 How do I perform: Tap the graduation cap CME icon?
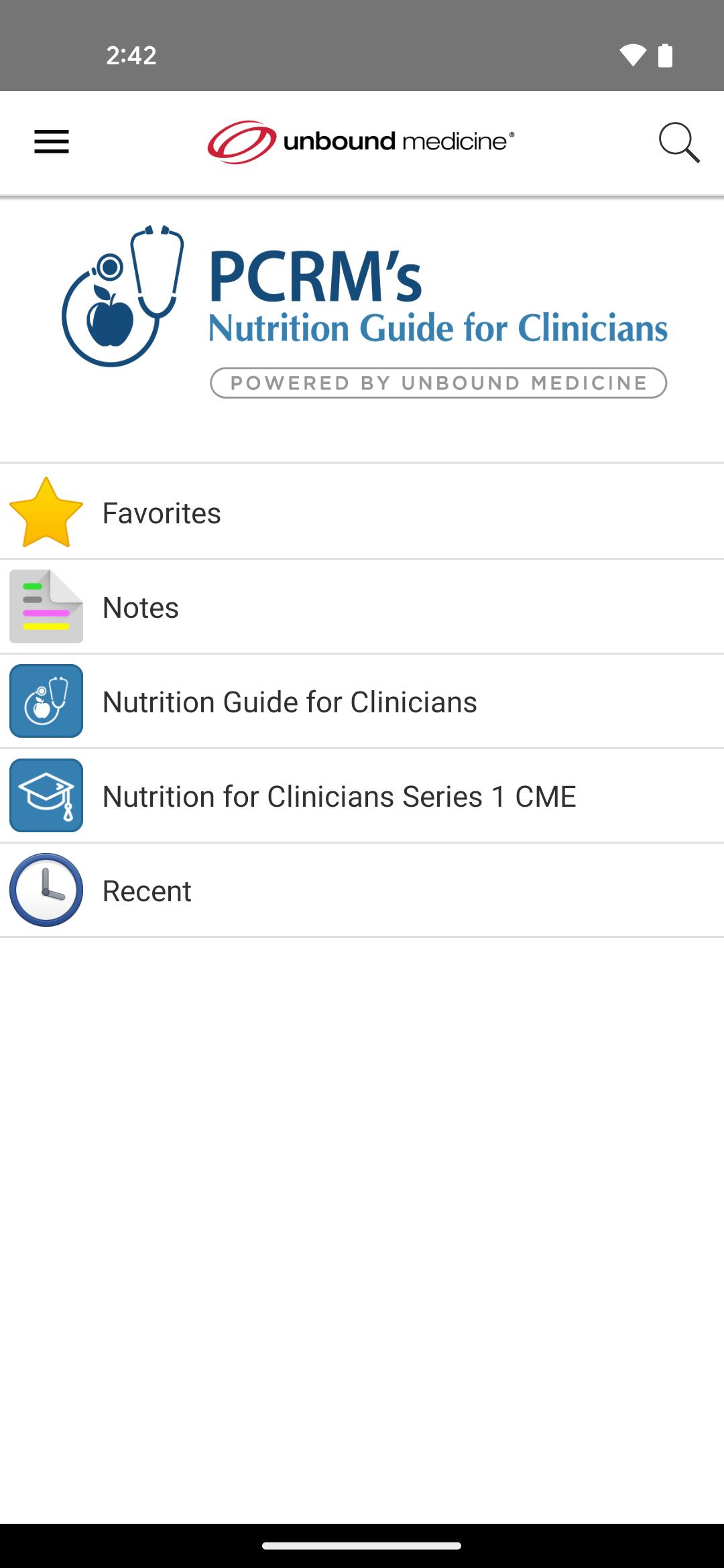[x=46, y=795]
